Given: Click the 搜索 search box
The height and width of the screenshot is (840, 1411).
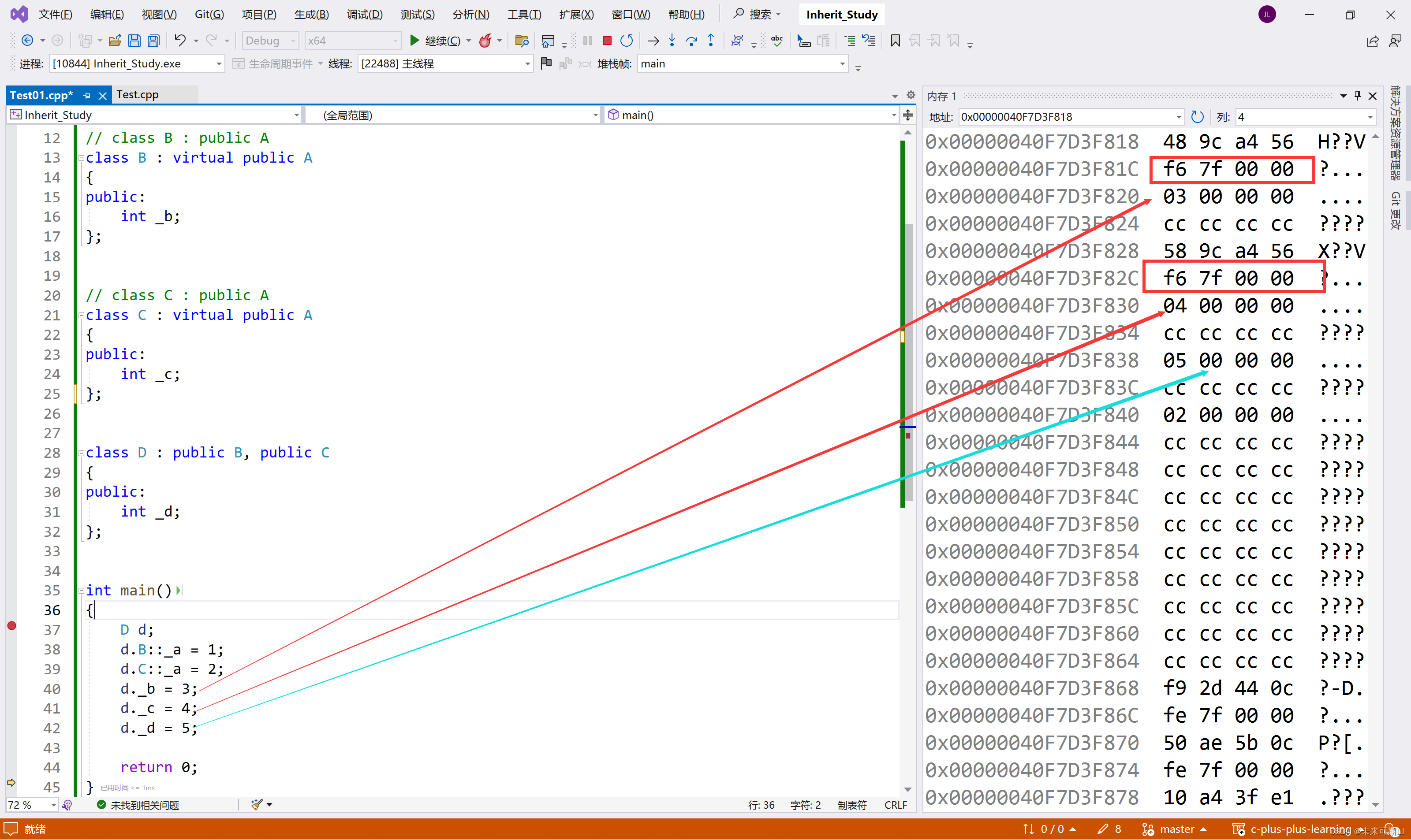Looking at the screenshot, I should click(758, 14).
